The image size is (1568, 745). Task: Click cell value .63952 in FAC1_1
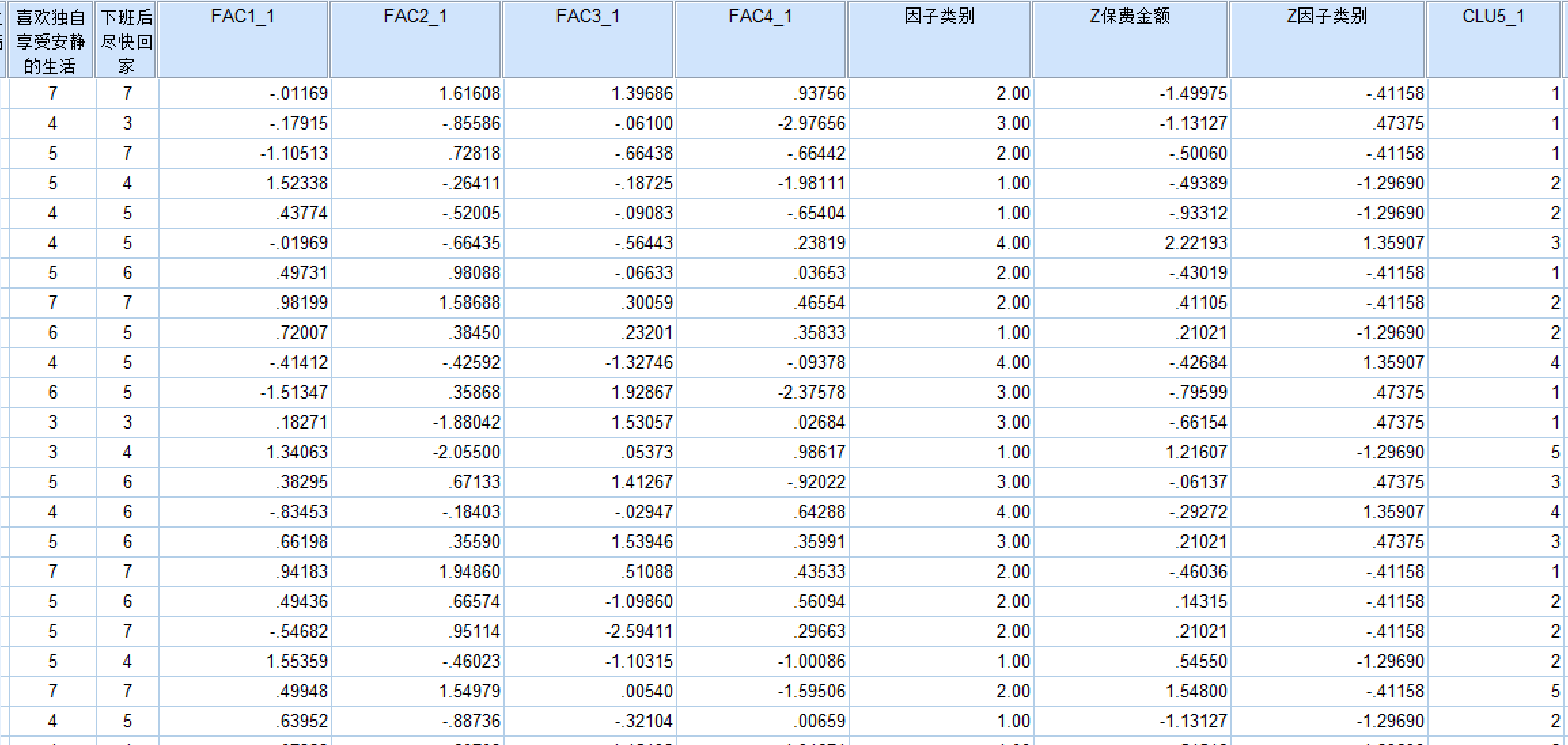(245, 721)
